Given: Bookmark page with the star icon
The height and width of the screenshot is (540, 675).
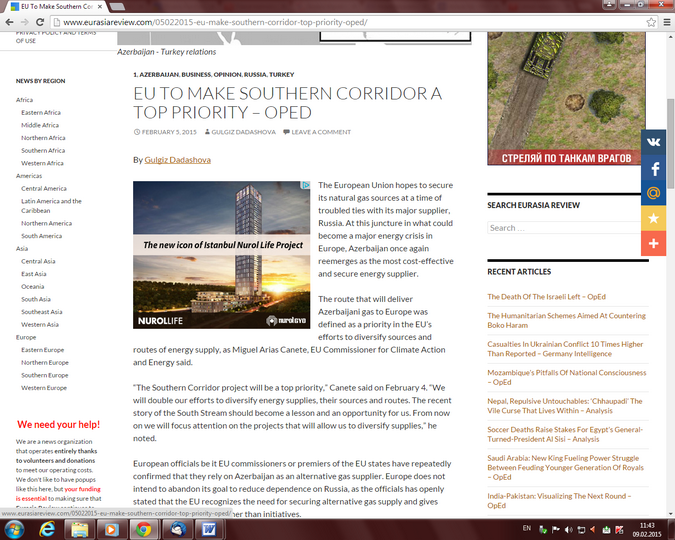Looking at the screenshot, I should [x=651, y=22].
